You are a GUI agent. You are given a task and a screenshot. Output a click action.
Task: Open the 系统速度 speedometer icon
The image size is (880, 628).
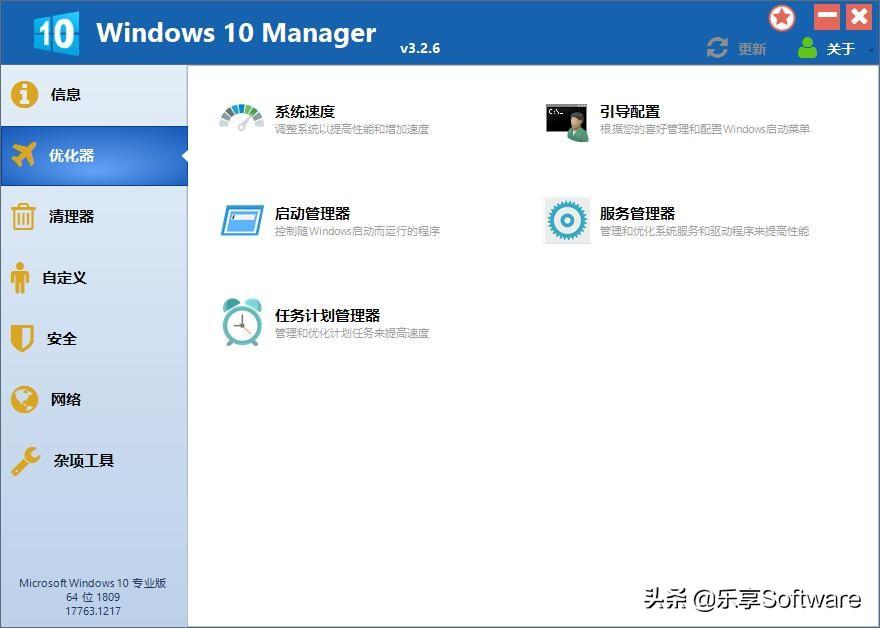pos(241,117)
